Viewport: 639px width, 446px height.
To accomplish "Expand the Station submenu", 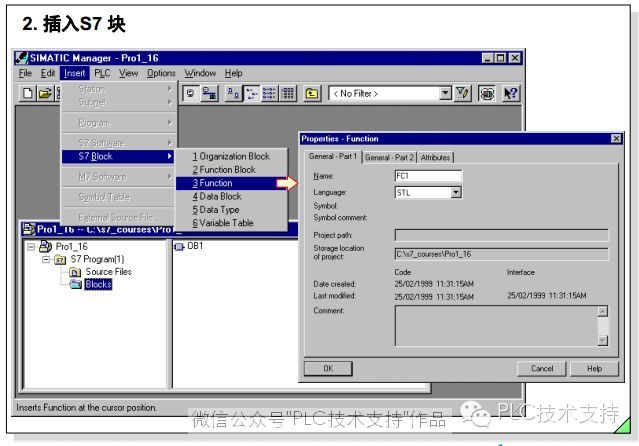I will [x=170, y=88].
